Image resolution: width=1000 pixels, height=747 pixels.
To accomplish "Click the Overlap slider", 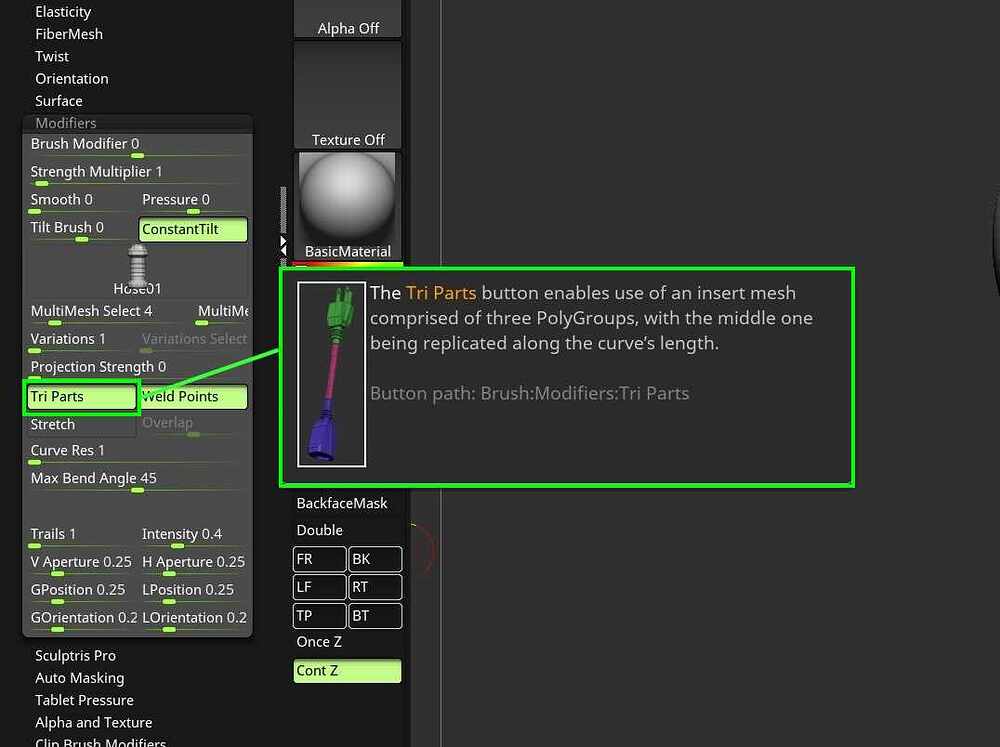I will (193, 425).
